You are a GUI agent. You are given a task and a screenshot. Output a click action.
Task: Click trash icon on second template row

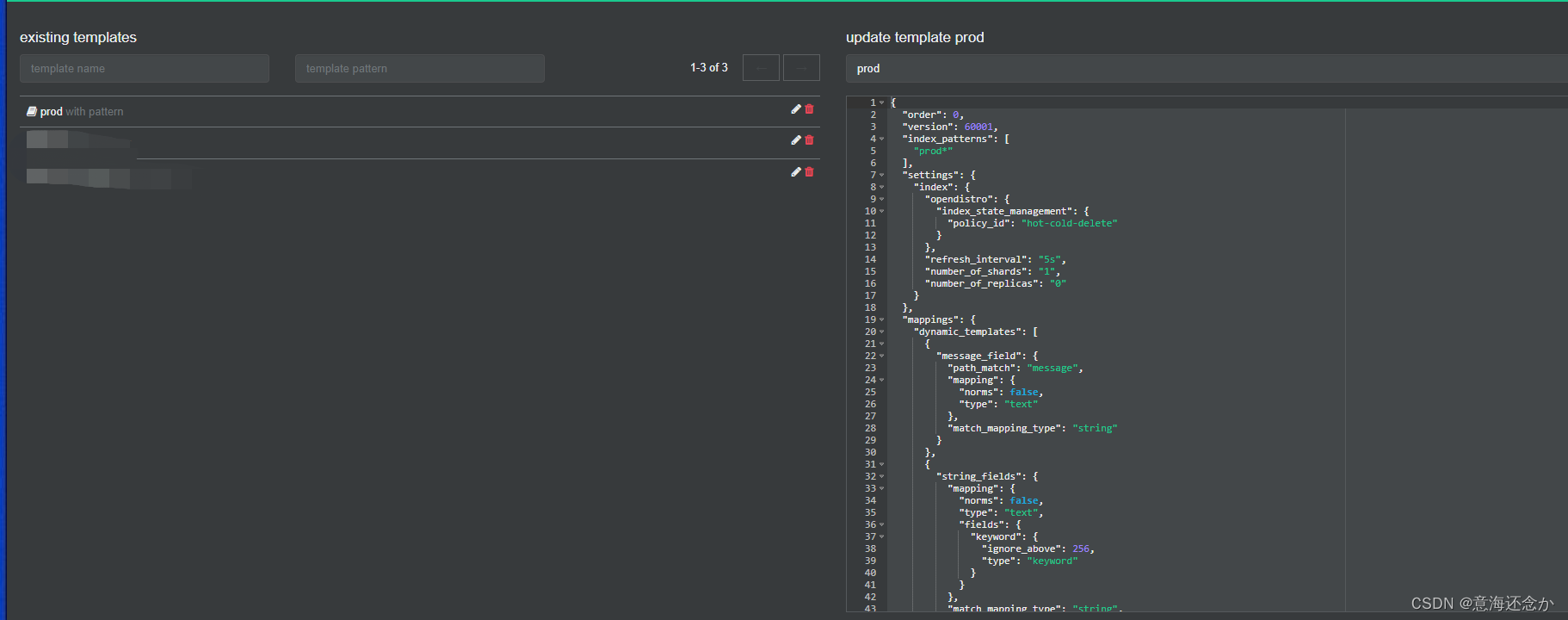point(809,140)
